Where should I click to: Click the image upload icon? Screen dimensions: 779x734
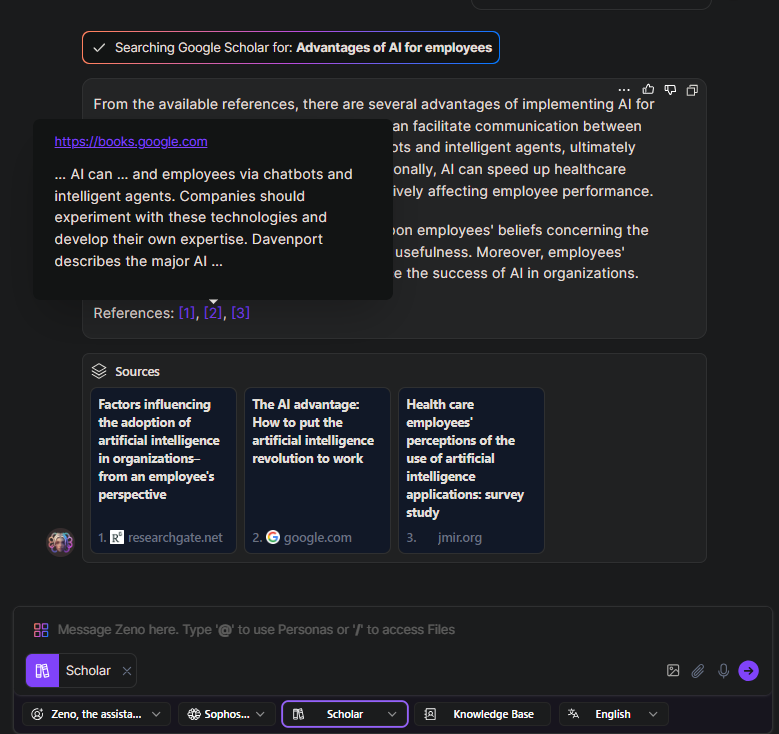click(673, 670)
